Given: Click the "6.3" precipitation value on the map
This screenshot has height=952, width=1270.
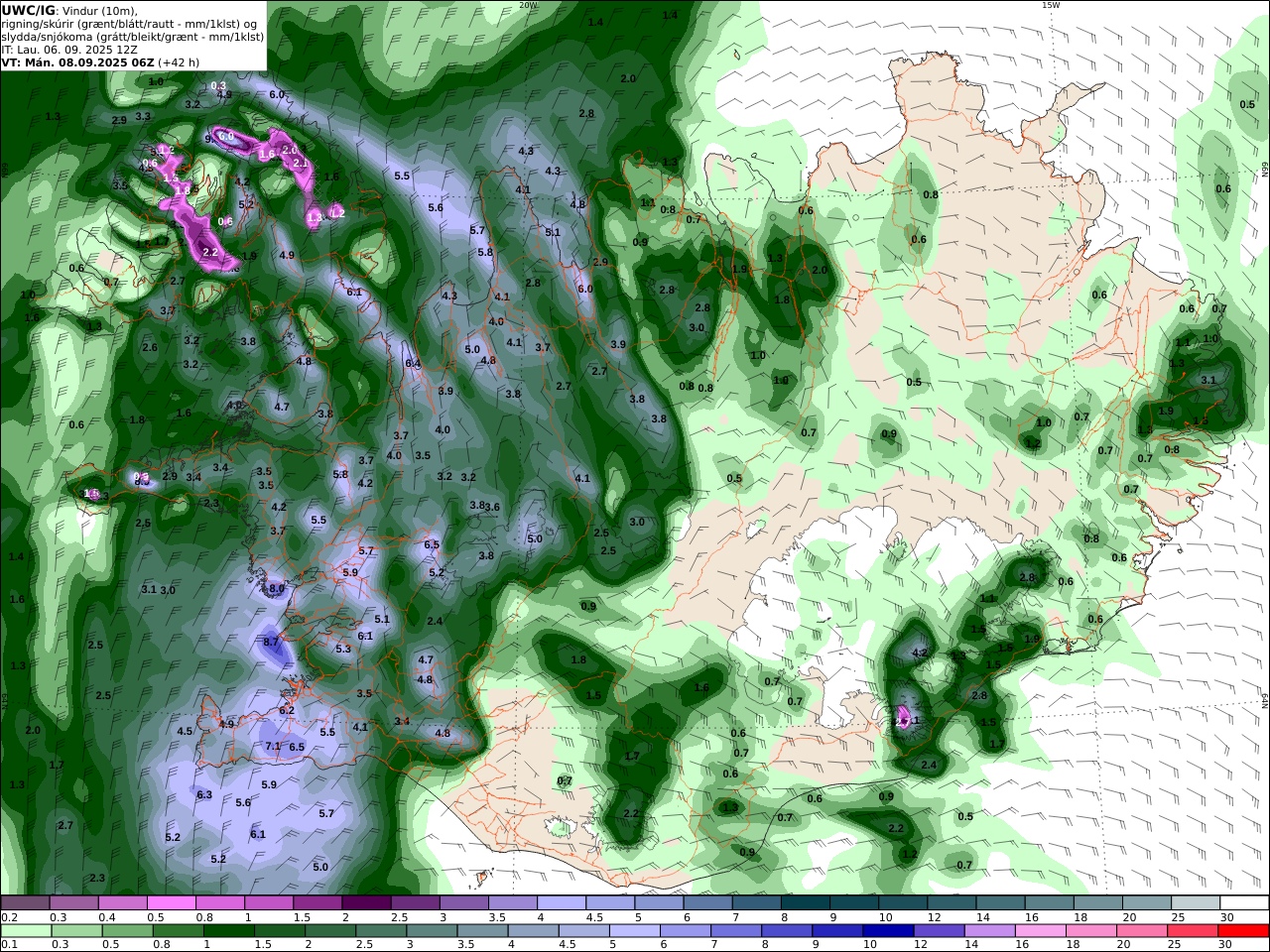Looking at the screenshot, I should (x=204, y=794).
